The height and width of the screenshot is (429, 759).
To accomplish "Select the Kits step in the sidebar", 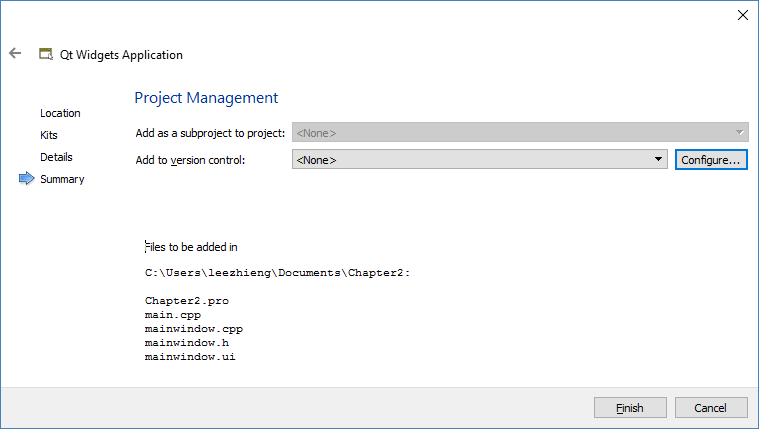I will (49, 135).
